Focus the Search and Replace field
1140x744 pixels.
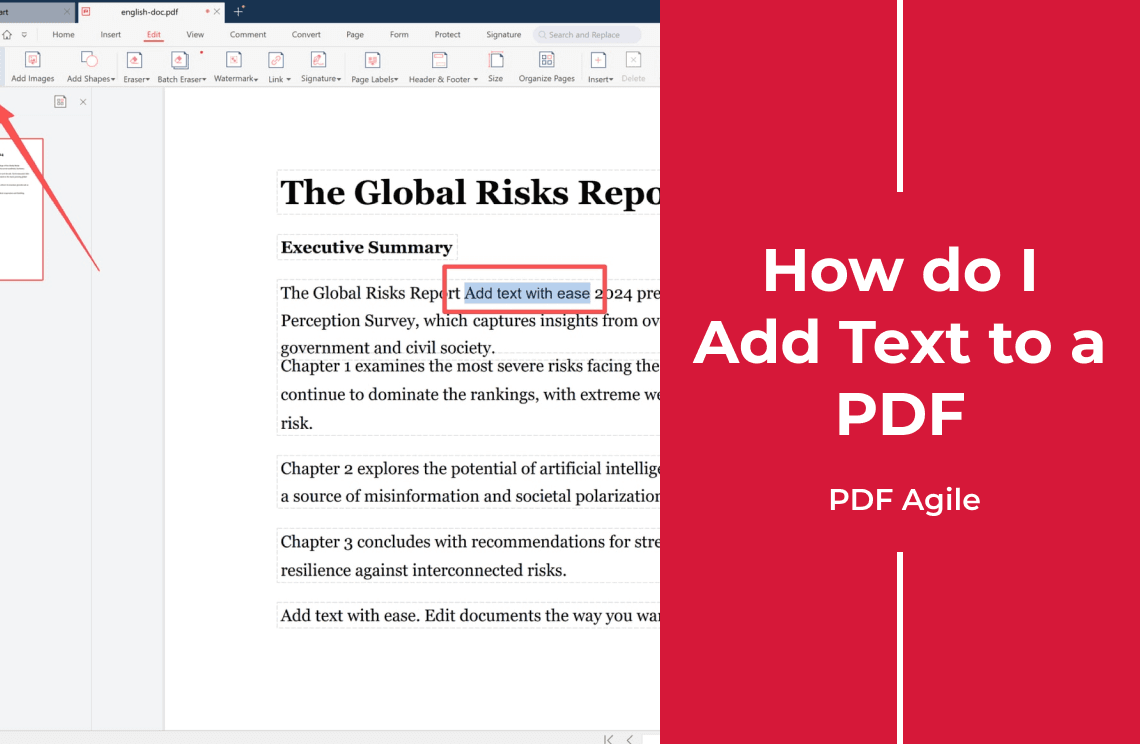tap(587, 34)
